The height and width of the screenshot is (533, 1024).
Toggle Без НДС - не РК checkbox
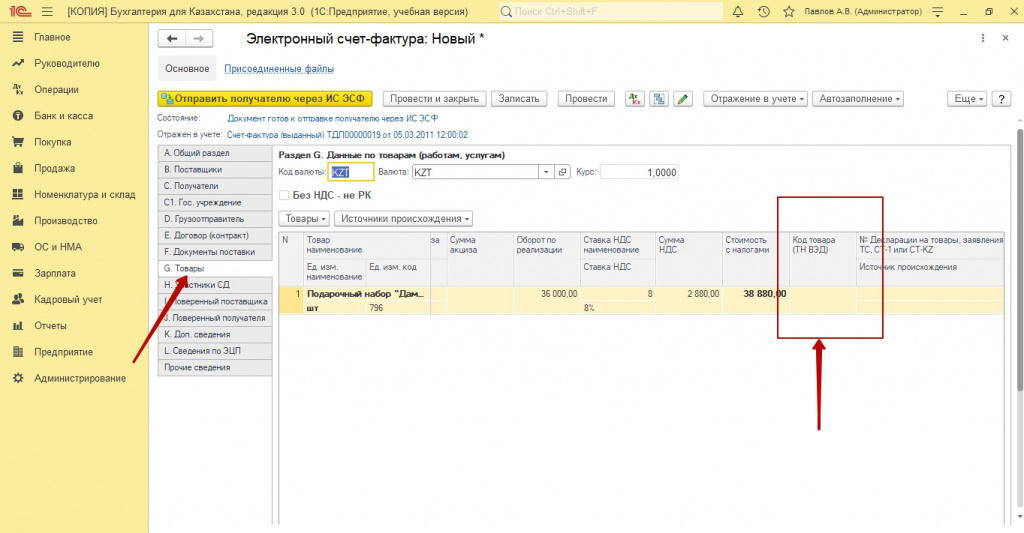point(284,195)
